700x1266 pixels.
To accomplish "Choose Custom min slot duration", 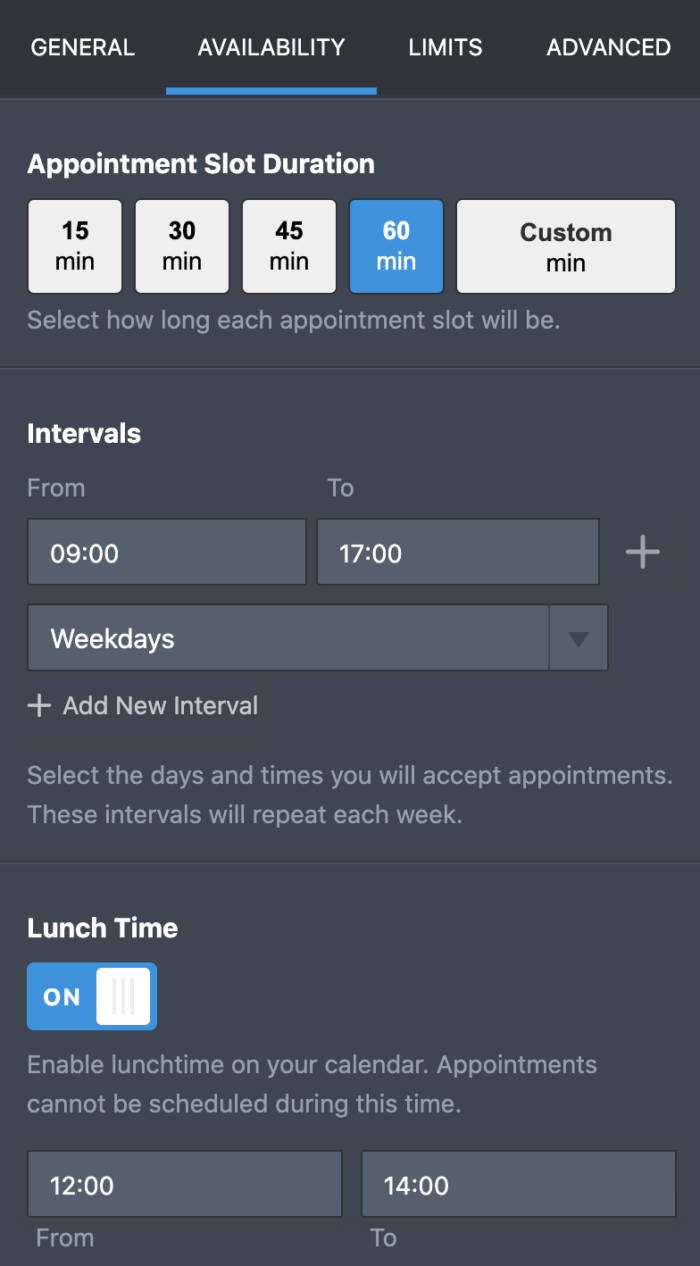I will 566,246.
